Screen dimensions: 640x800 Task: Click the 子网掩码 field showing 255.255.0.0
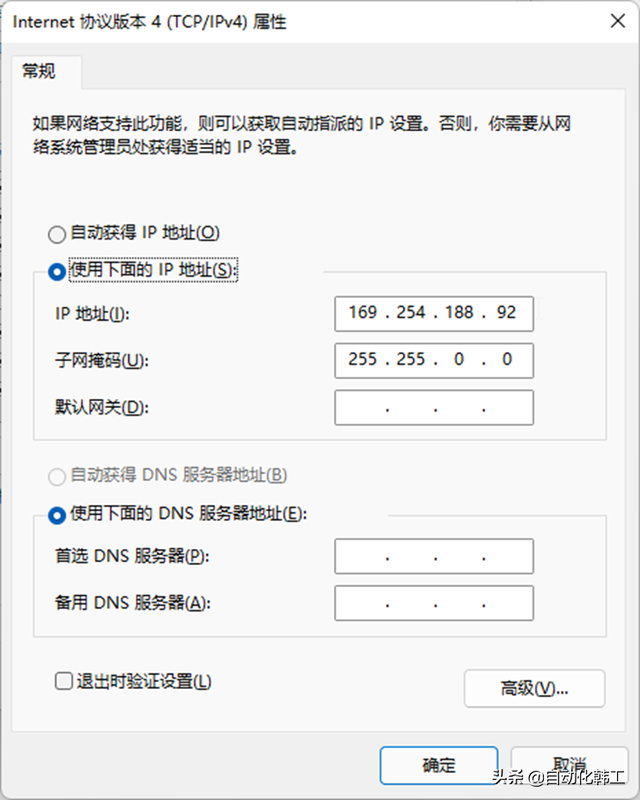pyautogui.click(x=433, y=360)
